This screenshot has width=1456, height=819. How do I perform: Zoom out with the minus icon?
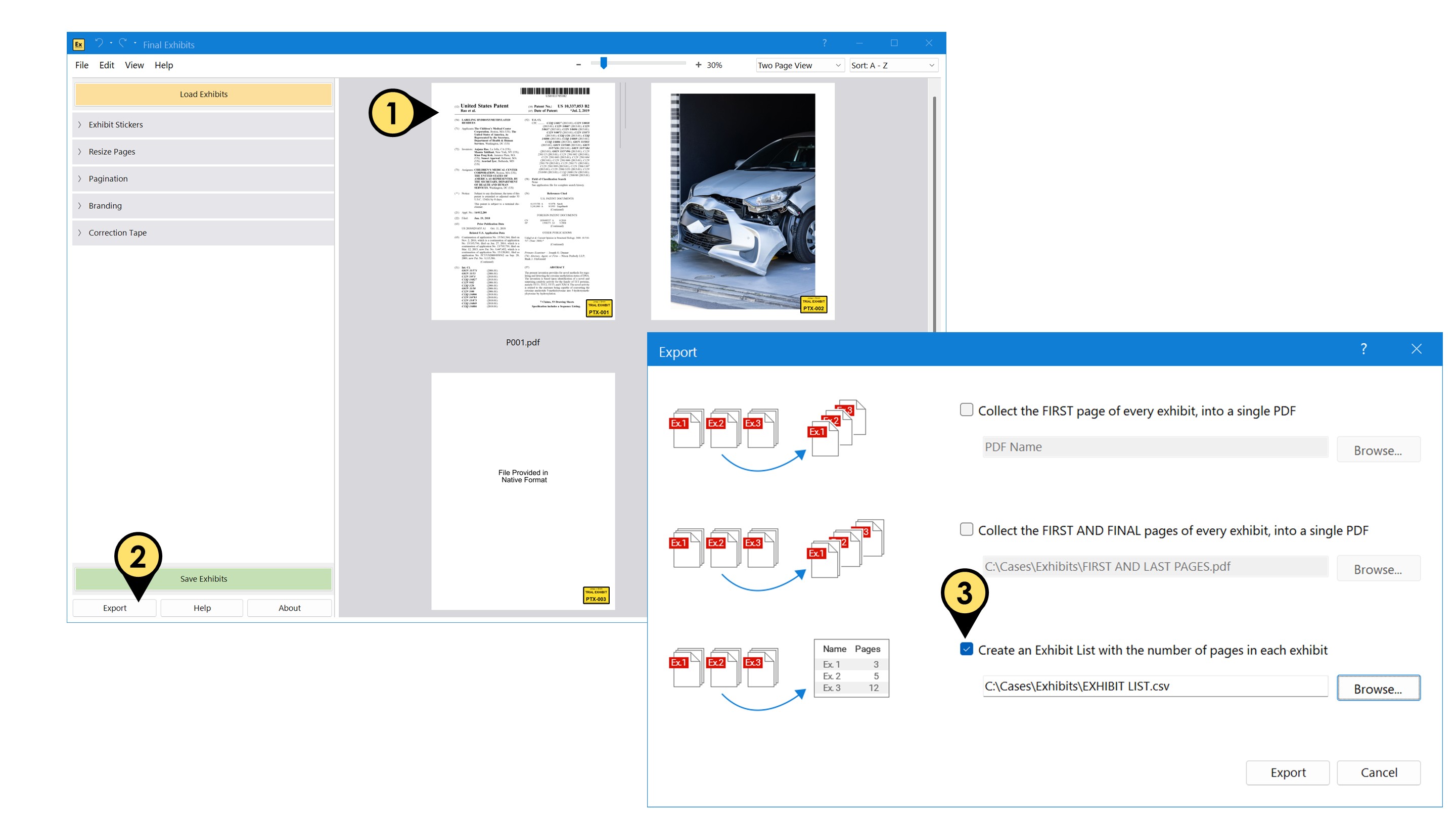click(x=578, y=64)
